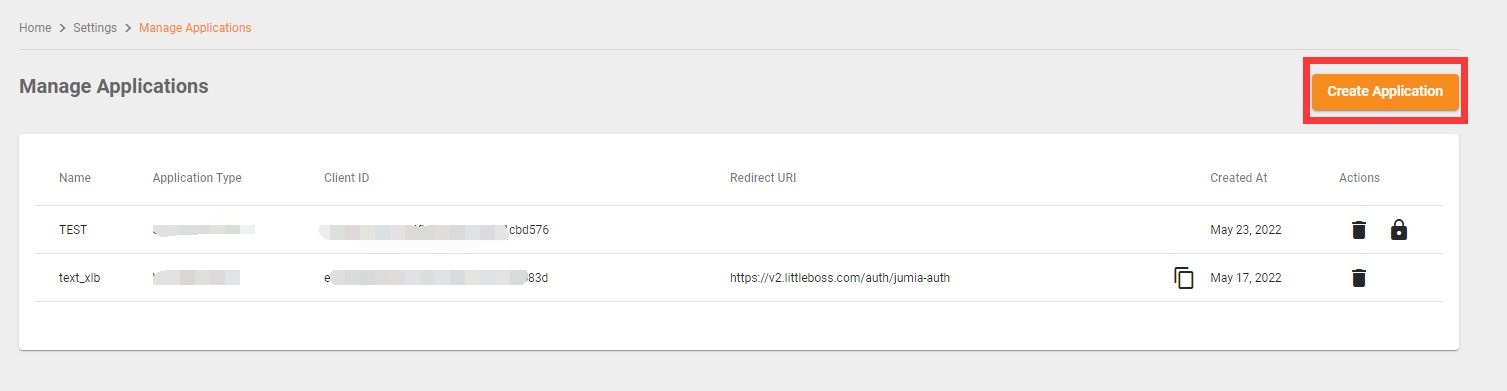Screen dimensions: 1507x391
Task: Open Settings from the breadcrumb trail
Action: click(x=95, y=28)
